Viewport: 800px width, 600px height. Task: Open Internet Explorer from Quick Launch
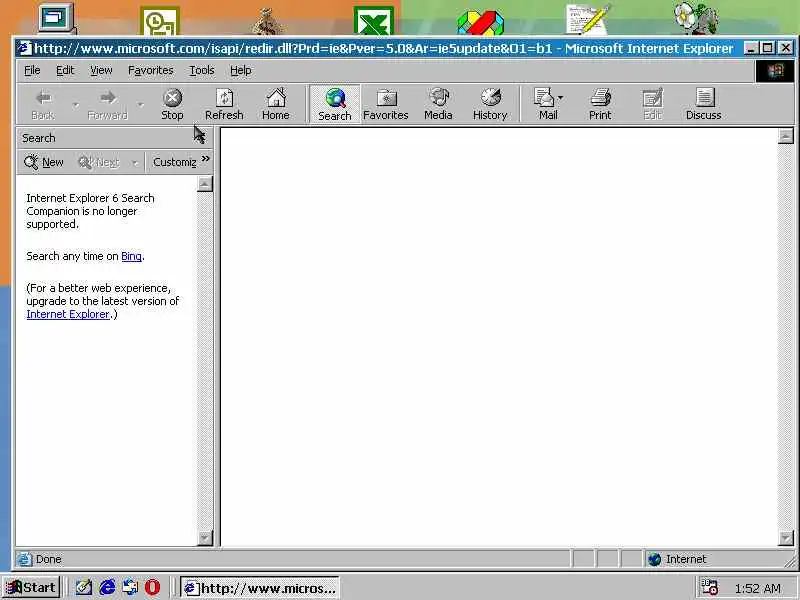[x=107, y=587]
